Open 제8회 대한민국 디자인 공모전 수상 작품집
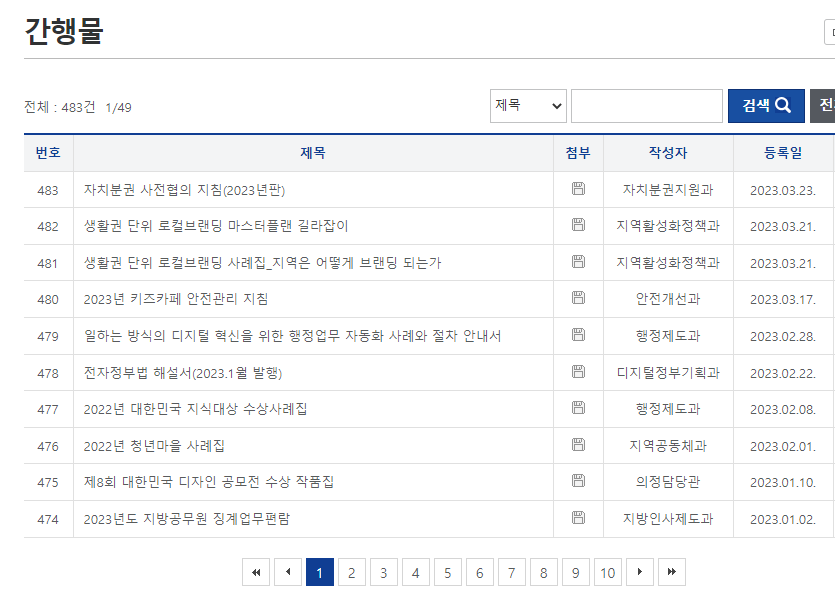This screenshot has width=835, height=596. [x=209, y=482]
